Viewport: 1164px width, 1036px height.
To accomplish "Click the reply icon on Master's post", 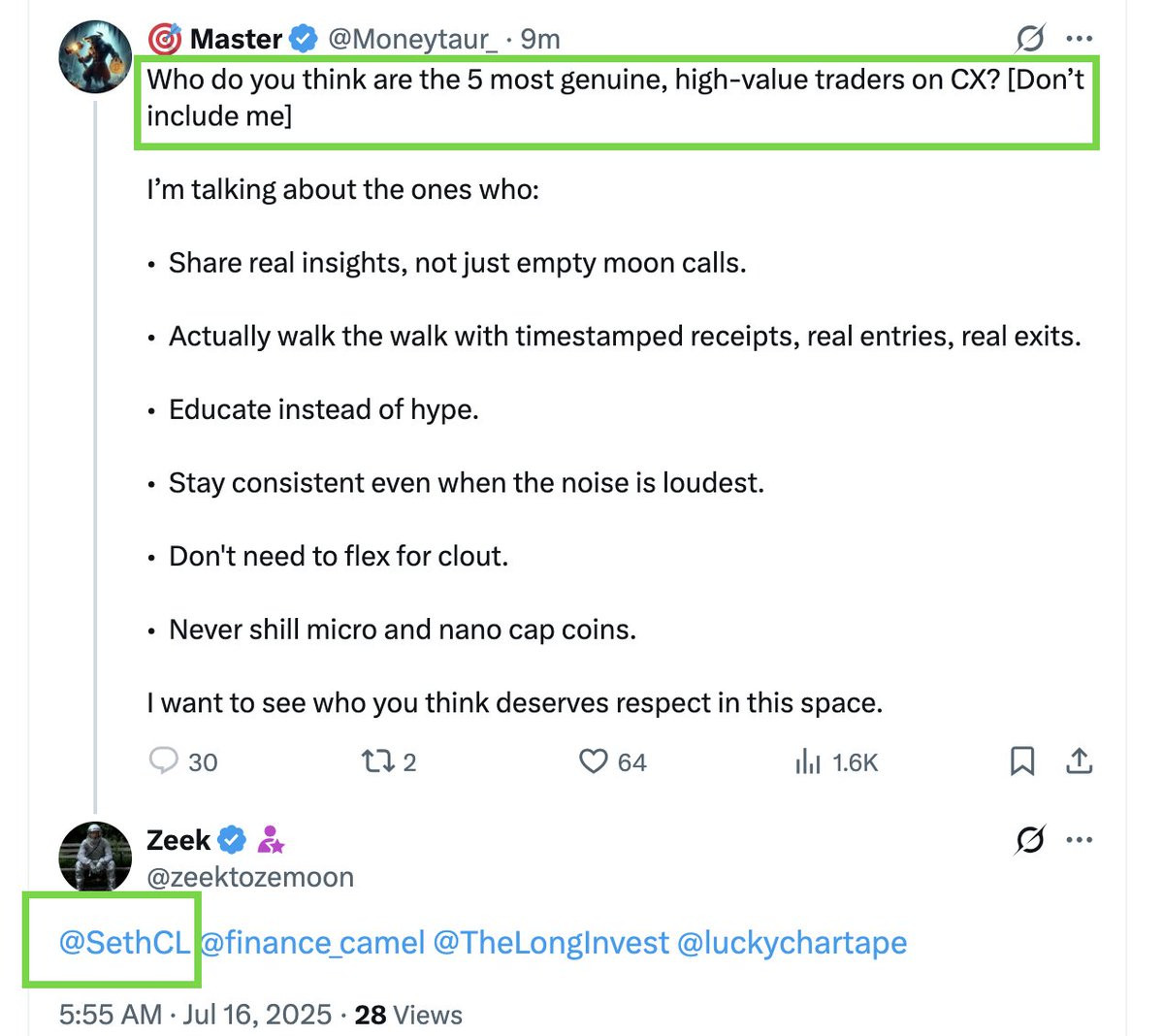I will 163,761.
